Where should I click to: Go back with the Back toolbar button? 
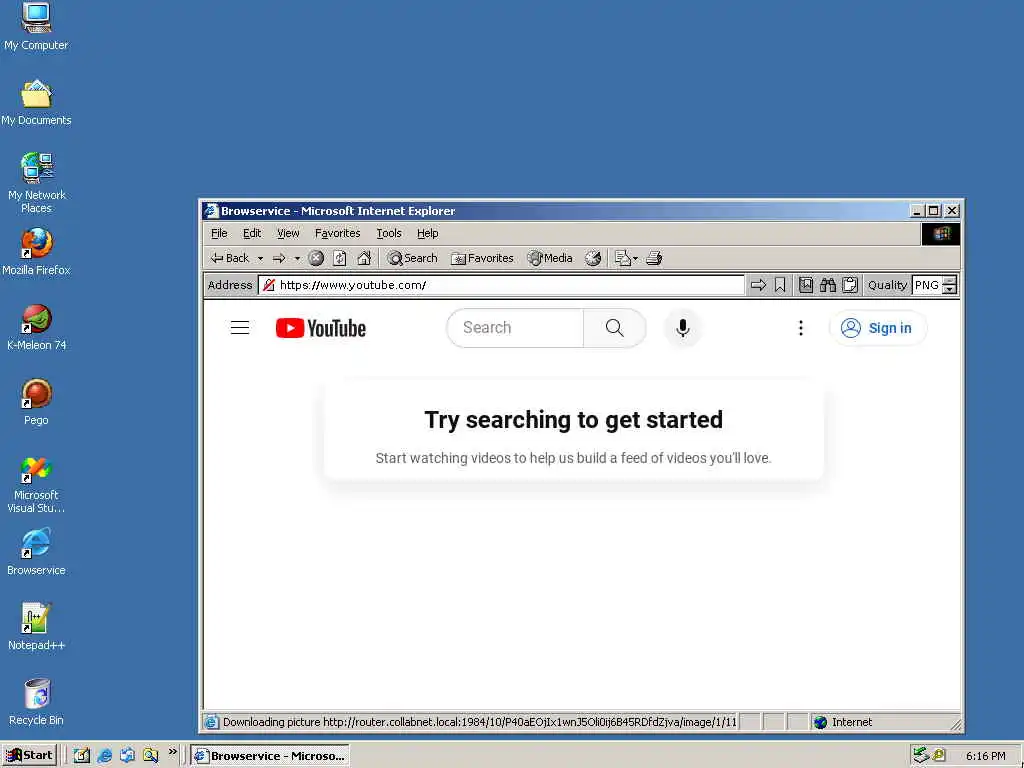coord(230,258)
